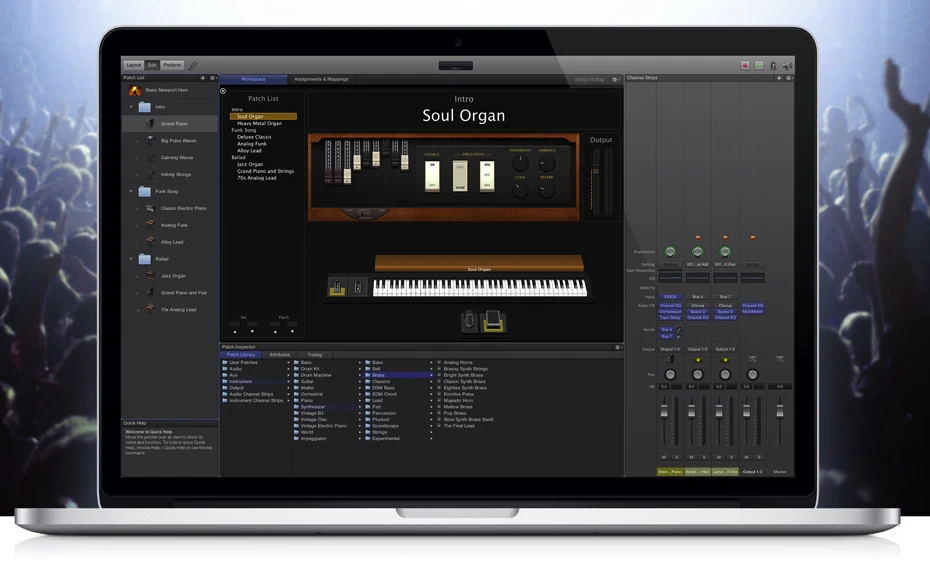Switch to Layout mode

point(134,65)
